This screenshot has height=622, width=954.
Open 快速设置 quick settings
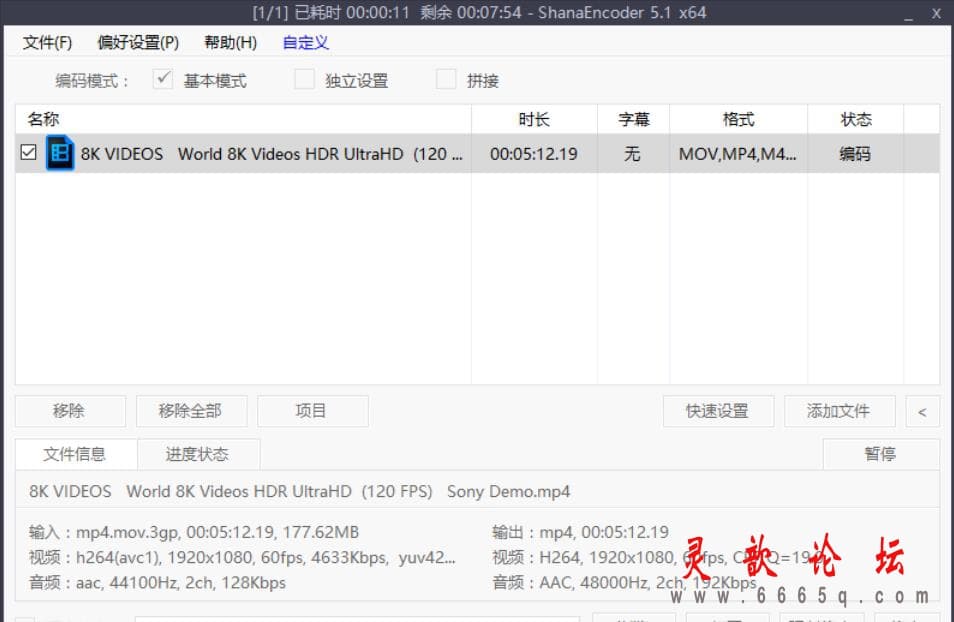point(718,411)
